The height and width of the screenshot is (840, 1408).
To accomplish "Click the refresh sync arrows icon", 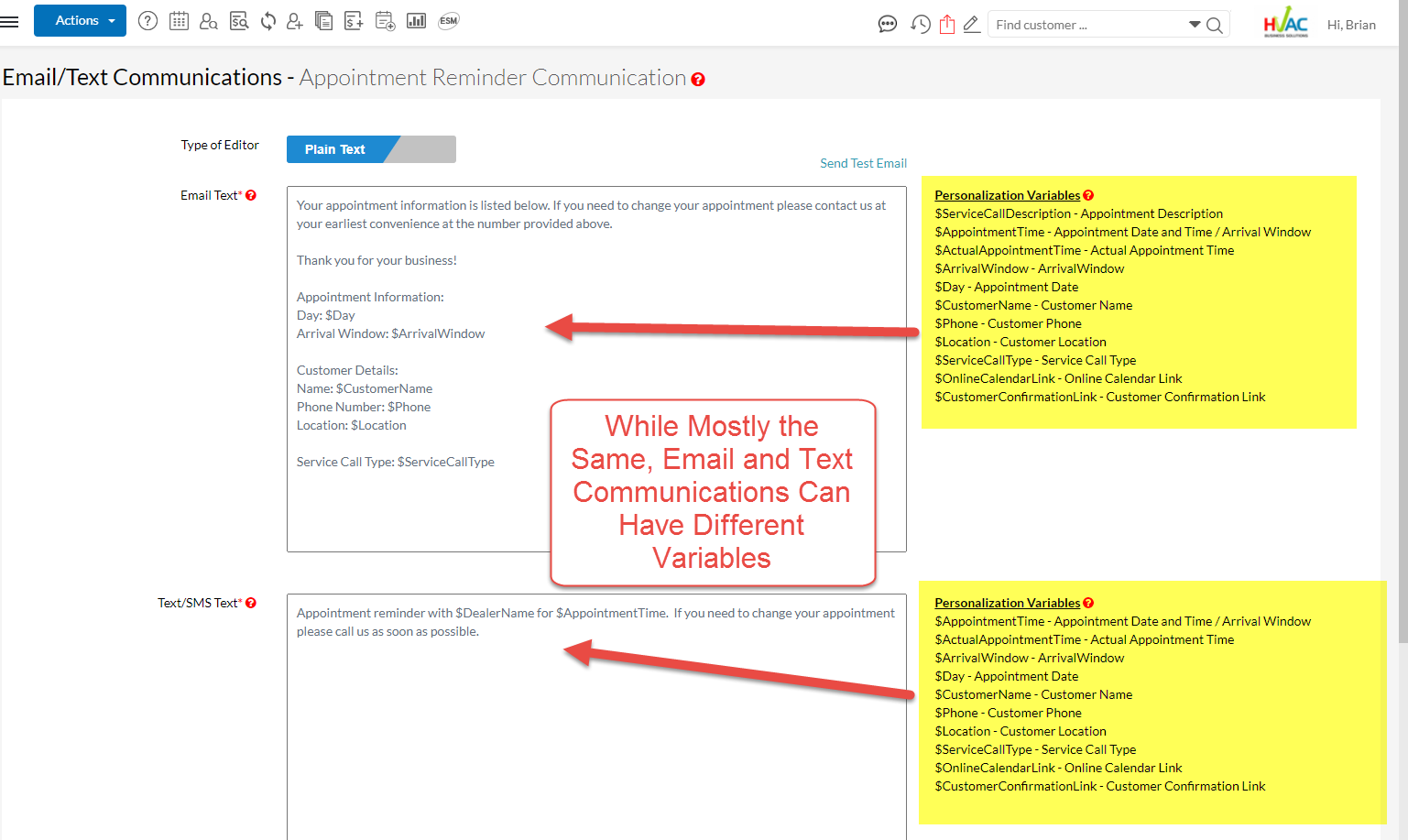I will [268, 21].
